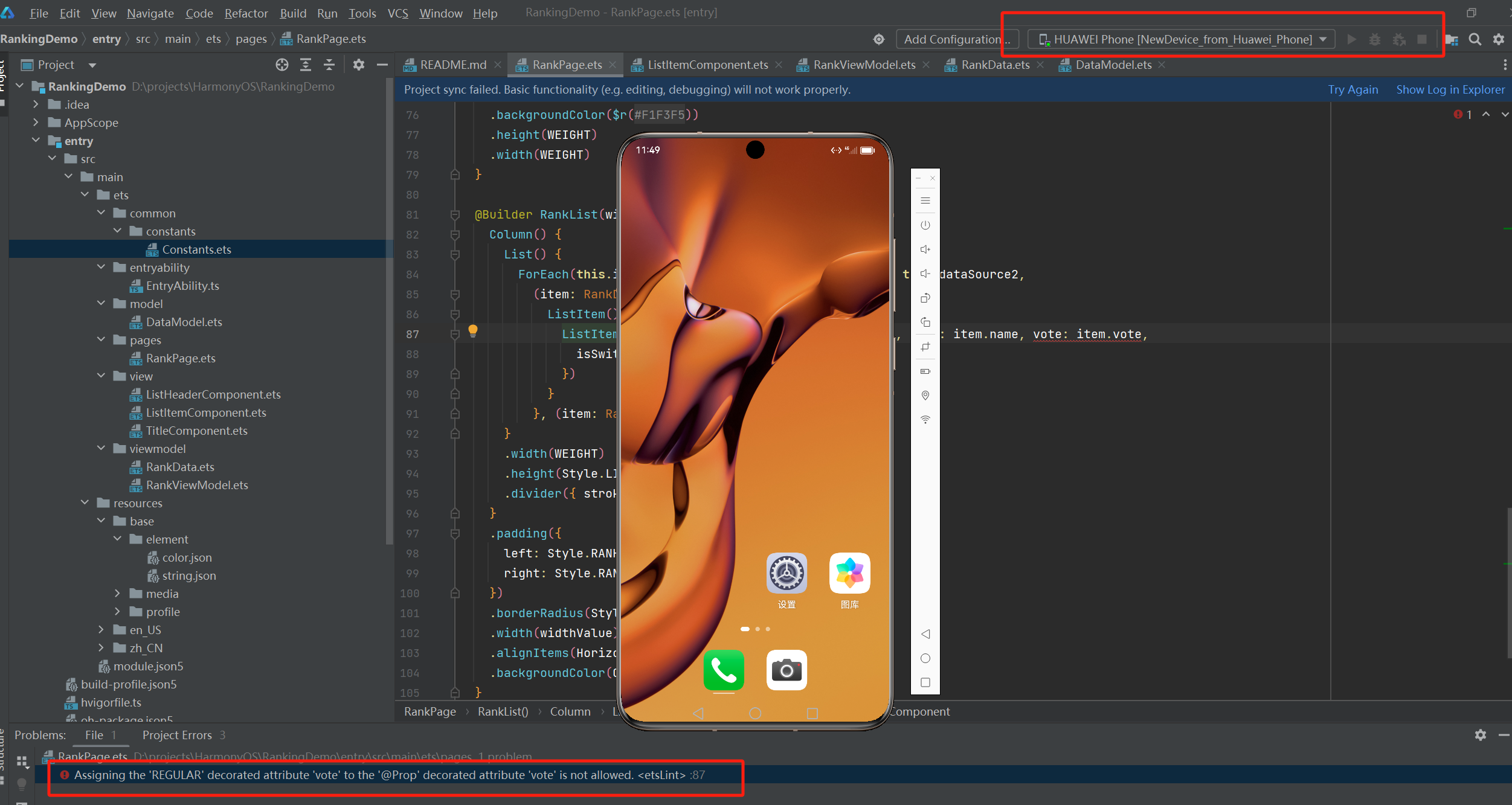Screen dimensions: 1512x805
Task: Click Show Log in Explorer link
Action: 1450,89
